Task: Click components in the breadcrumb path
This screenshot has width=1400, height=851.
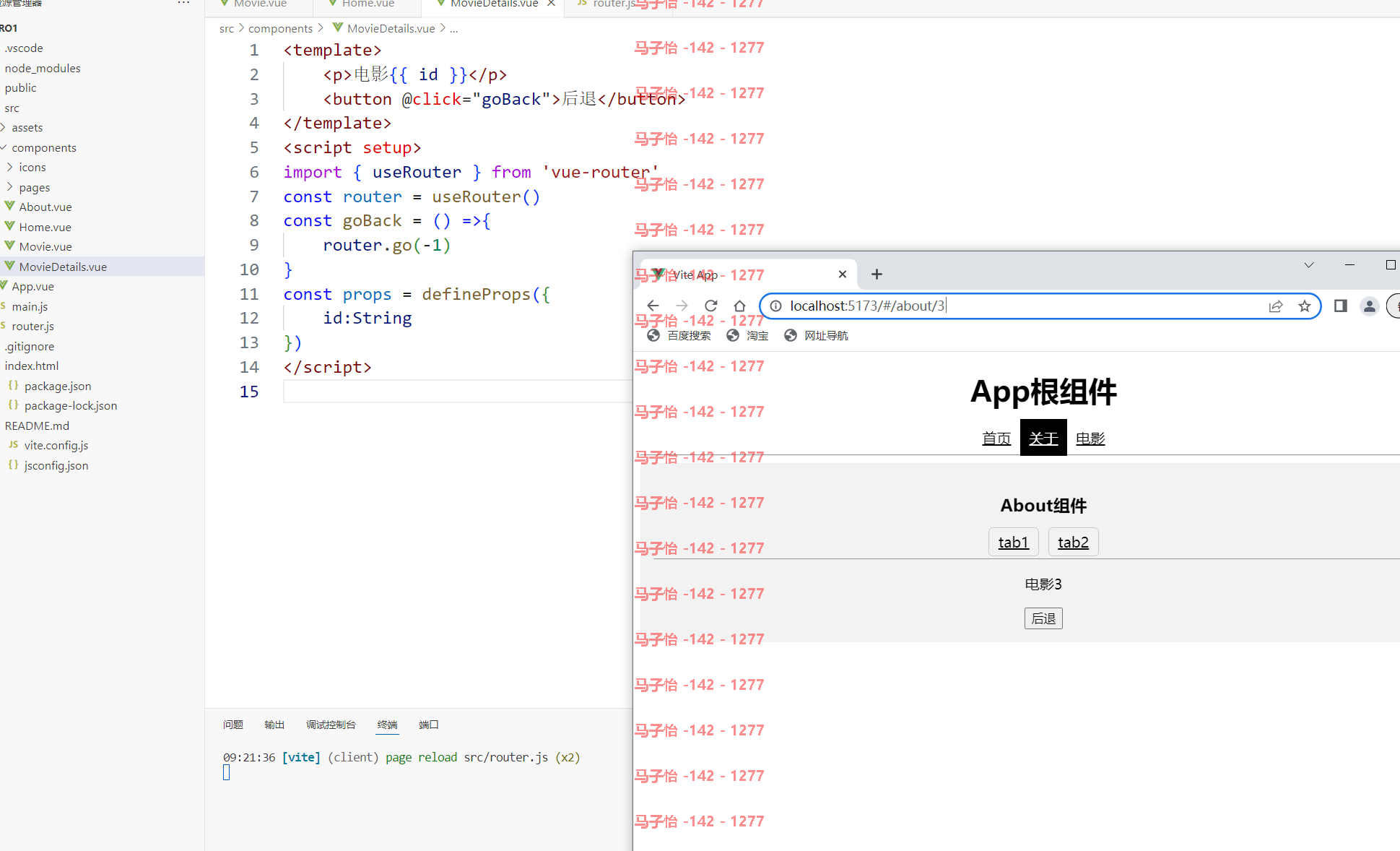Action: (280, 28)
